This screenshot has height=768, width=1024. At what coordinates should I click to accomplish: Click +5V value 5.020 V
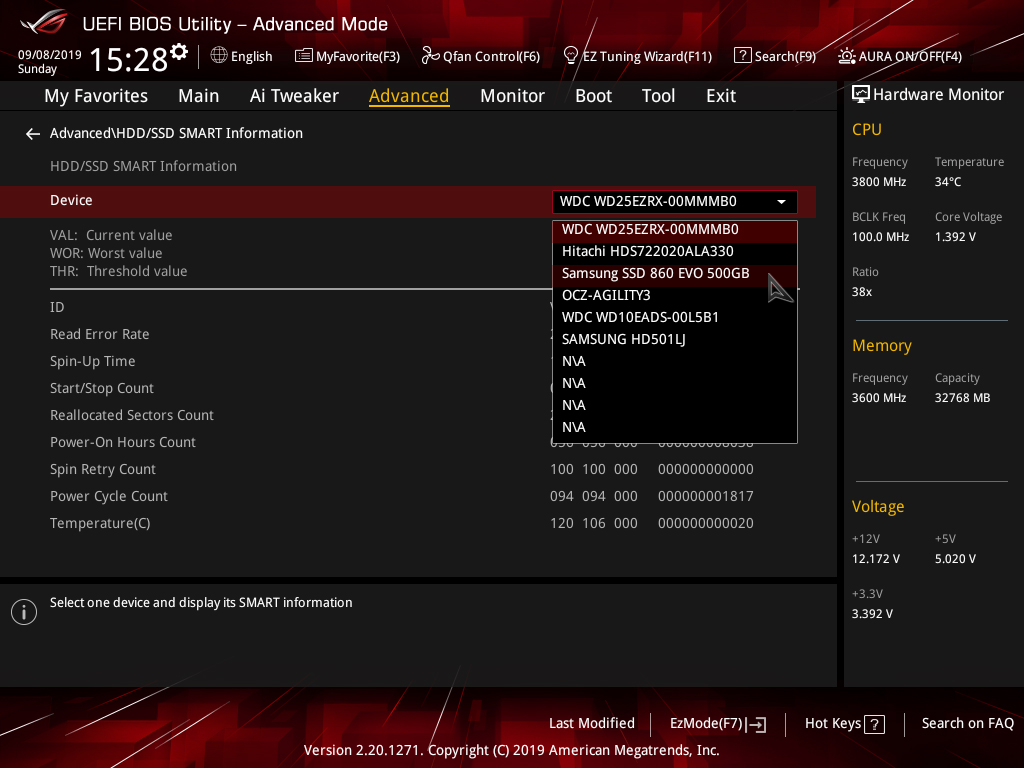pos(955,559)
